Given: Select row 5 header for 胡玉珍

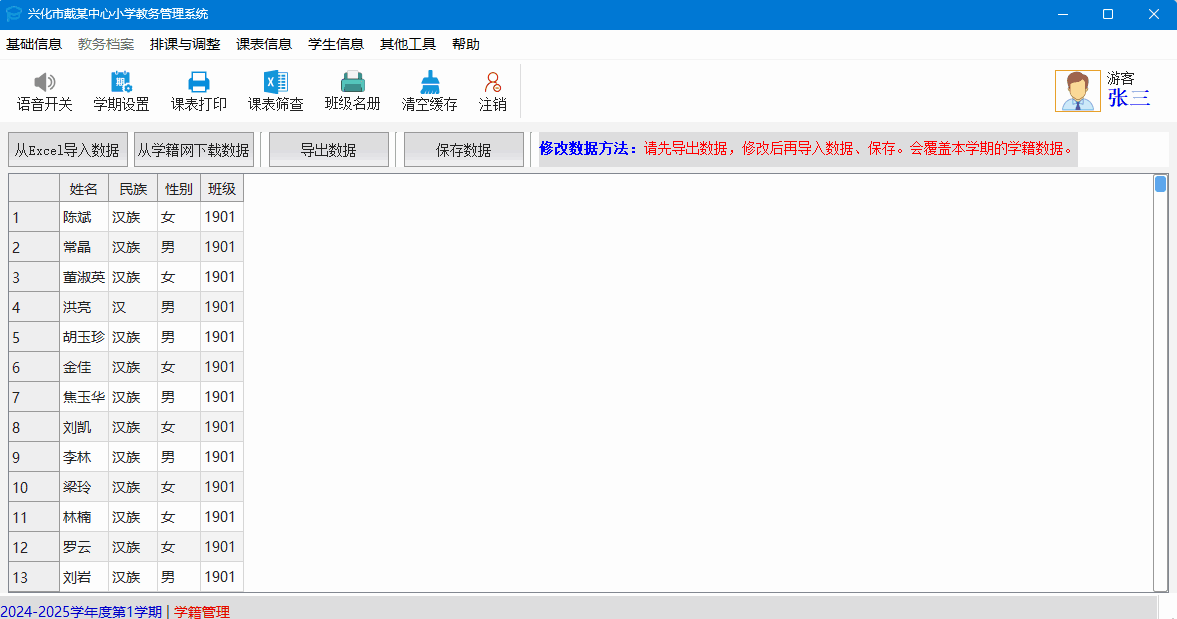Looking at the screenshot, I should coord(34,337).
